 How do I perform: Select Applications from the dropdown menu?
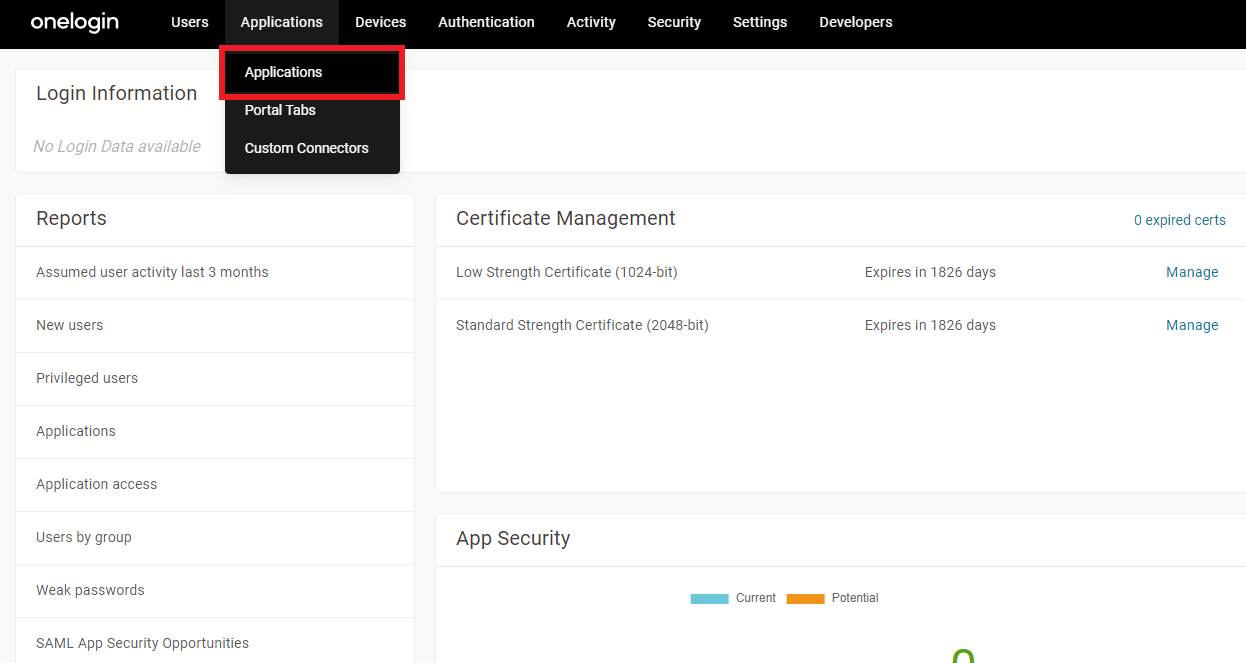(284, 72)
